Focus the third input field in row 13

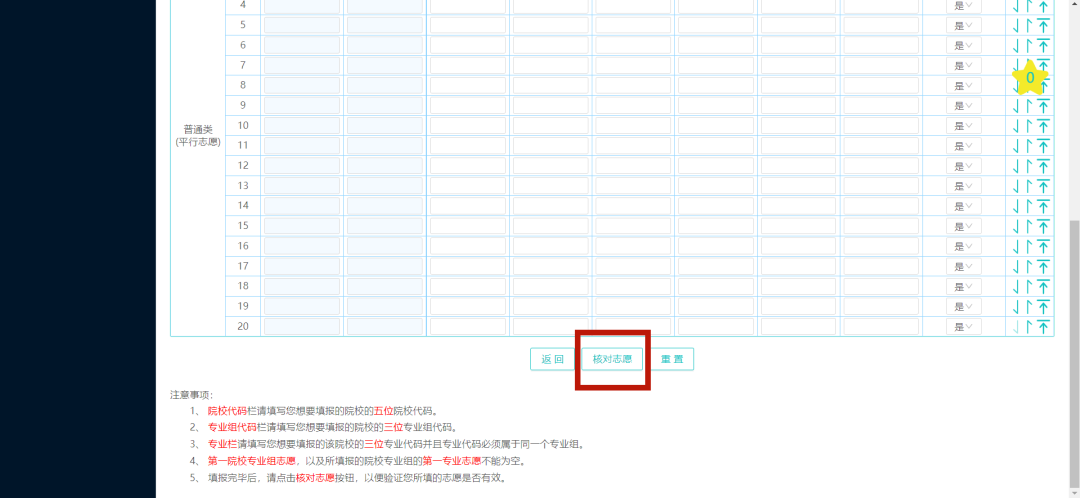click(x=468, y=186)
